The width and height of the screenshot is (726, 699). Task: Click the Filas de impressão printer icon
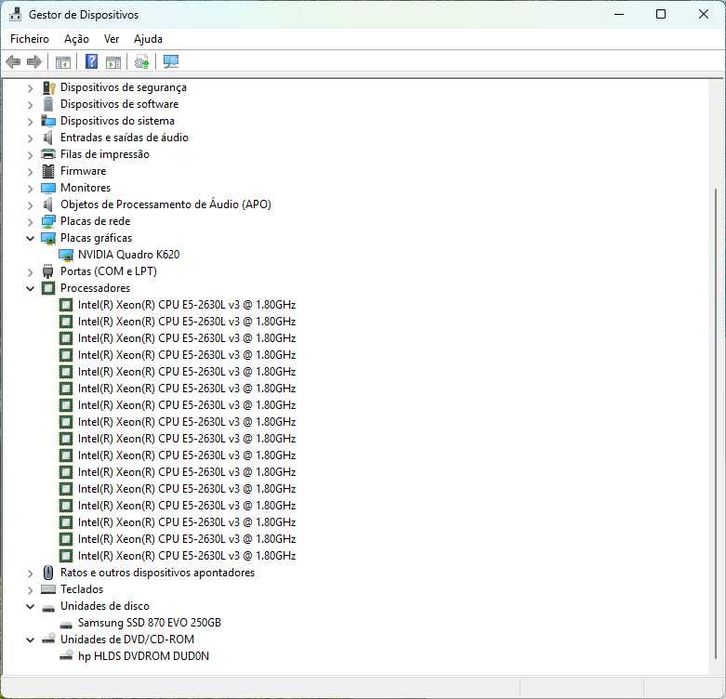(x=48, y=154)
